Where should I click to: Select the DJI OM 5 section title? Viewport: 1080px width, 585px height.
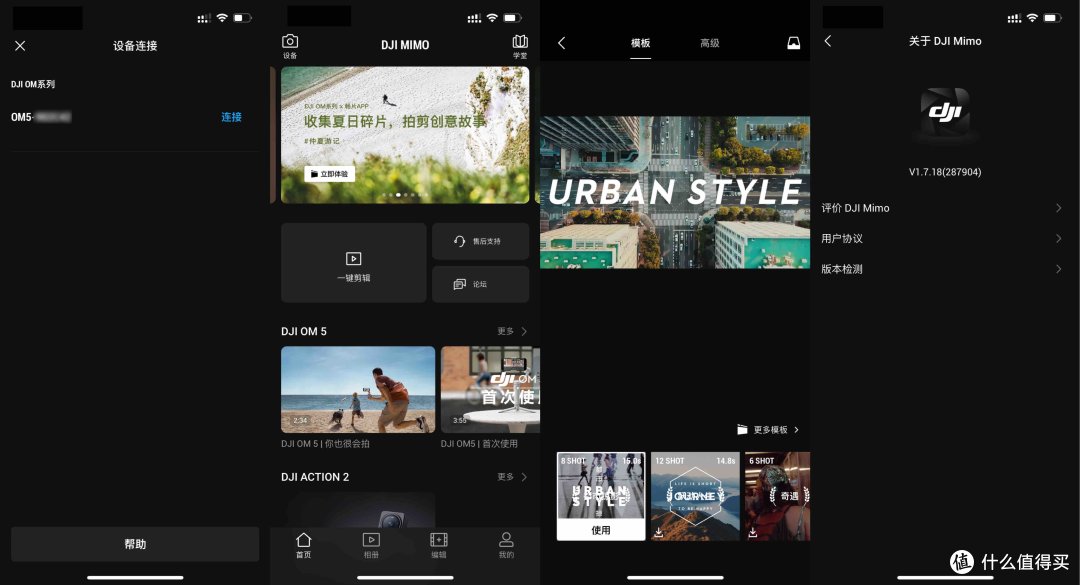[x=304, y=331]
